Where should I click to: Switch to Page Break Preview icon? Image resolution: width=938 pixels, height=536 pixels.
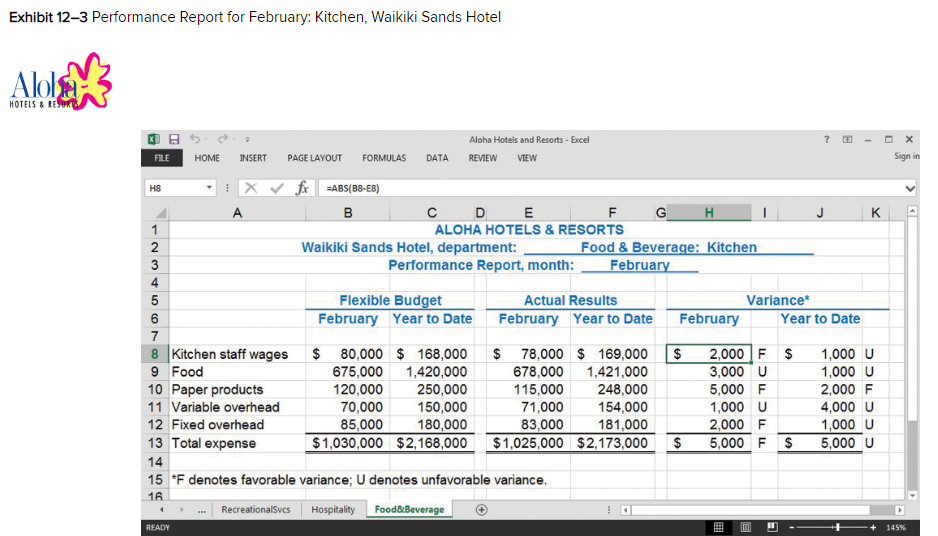tap(772, 527)
